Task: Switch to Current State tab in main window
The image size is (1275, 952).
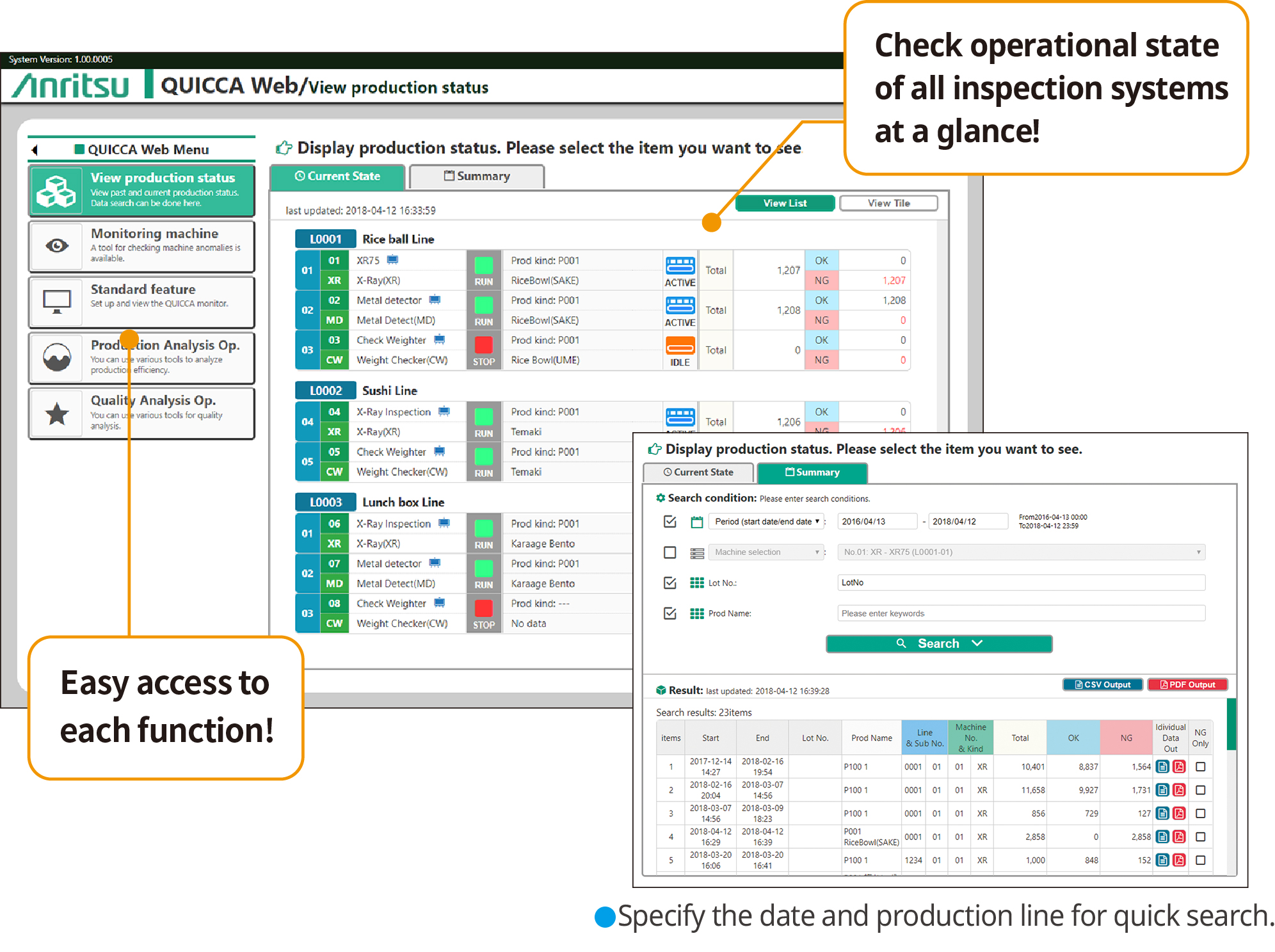Action: click(x=337, y=177)
